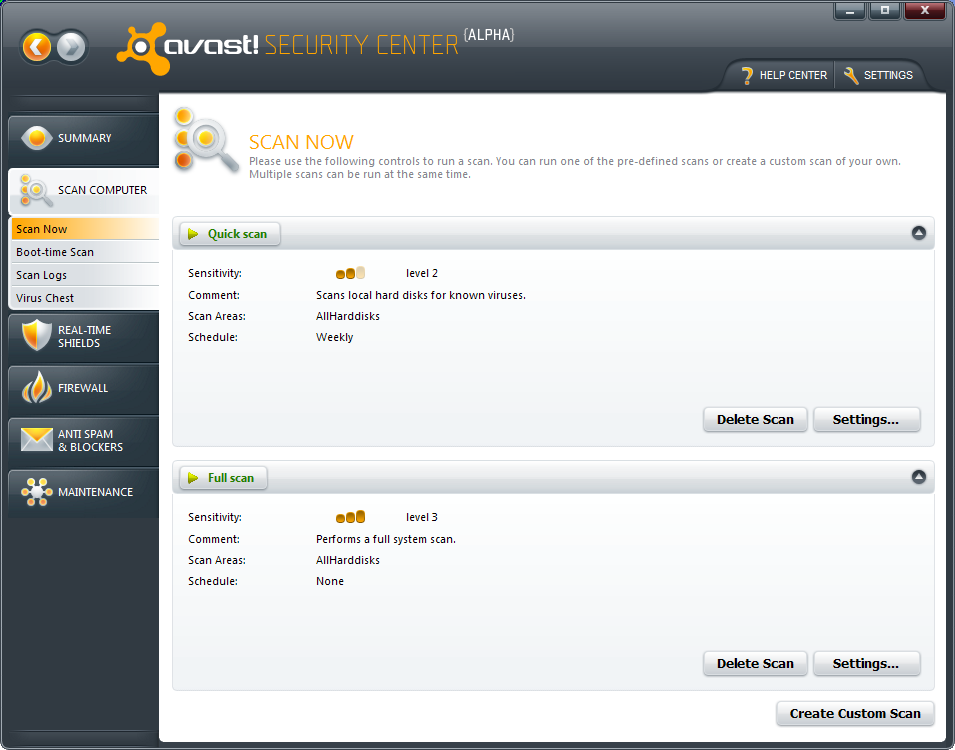Select Scan Now in the sidebar

pyautogui.click(x=85, y=229)
